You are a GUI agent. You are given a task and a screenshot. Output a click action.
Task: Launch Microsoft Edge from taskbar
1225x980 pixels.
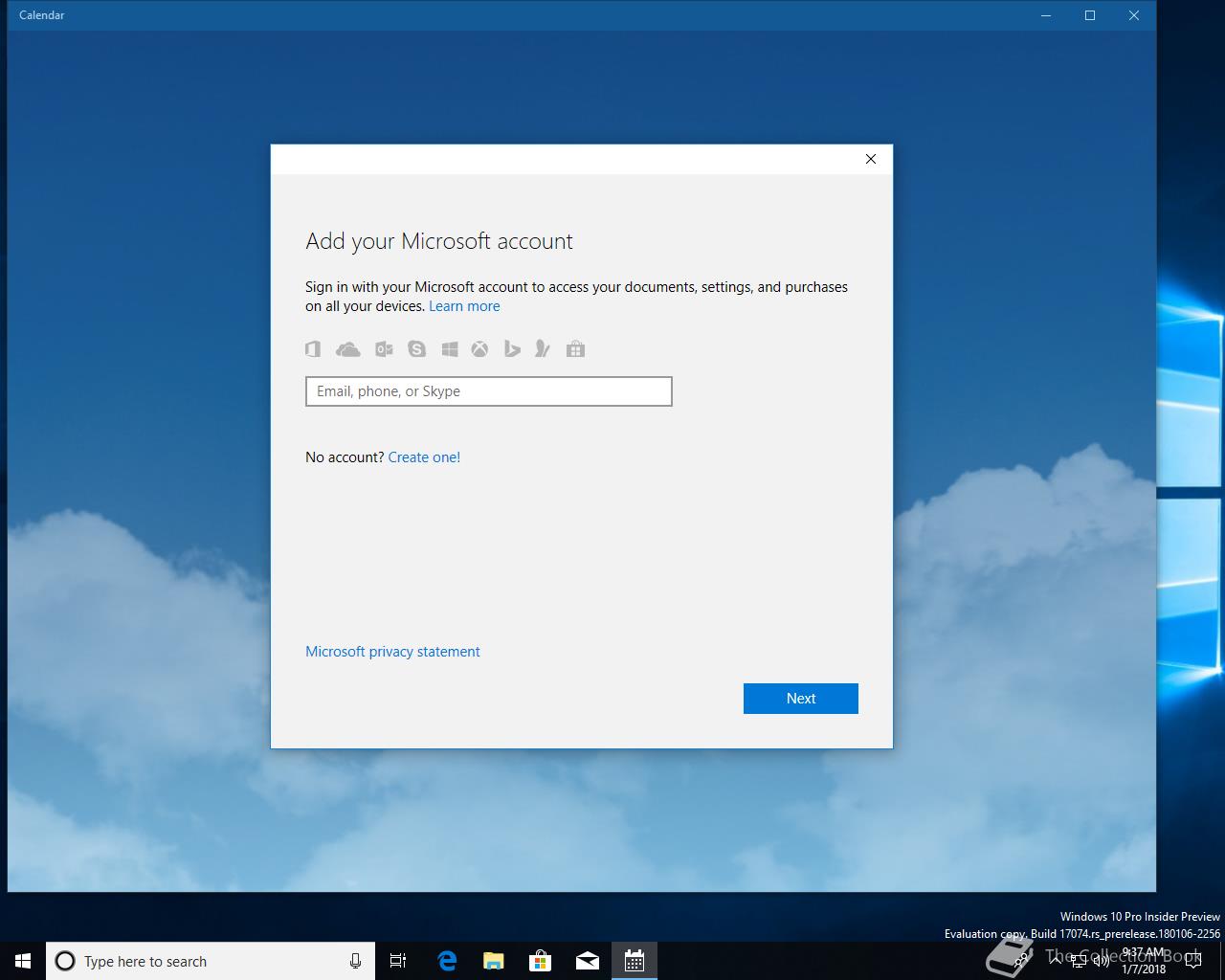[447, 961]
